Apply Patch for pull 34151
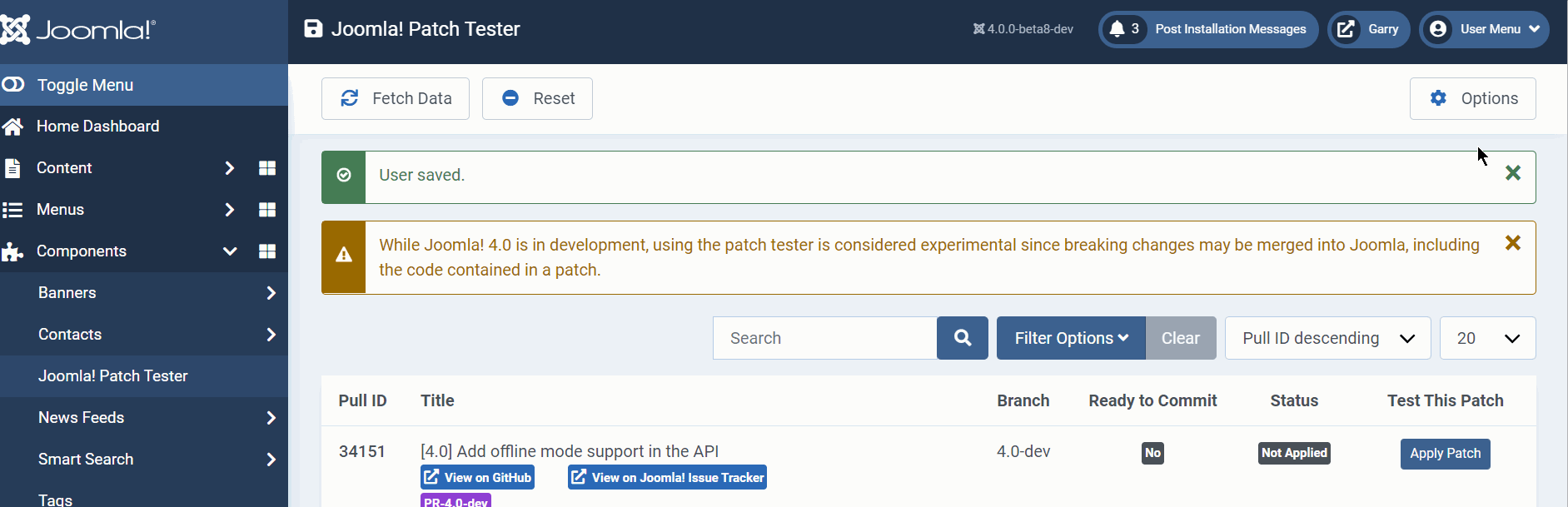Viewport: 1568px width, 507px height. (x=1446, y=454)
